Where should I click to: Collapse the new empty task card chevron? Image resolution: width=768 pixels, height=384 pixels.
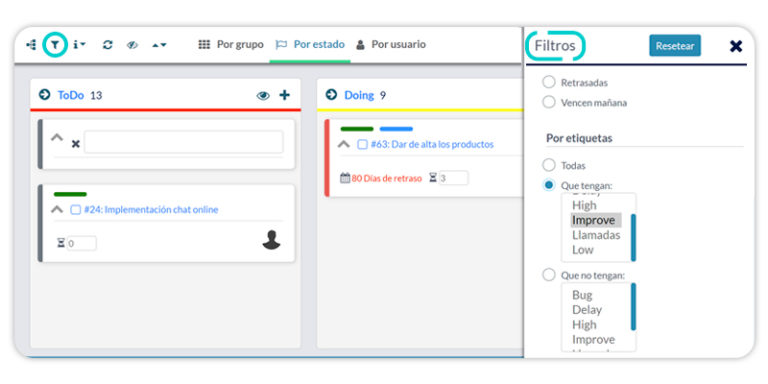[57, 138]
